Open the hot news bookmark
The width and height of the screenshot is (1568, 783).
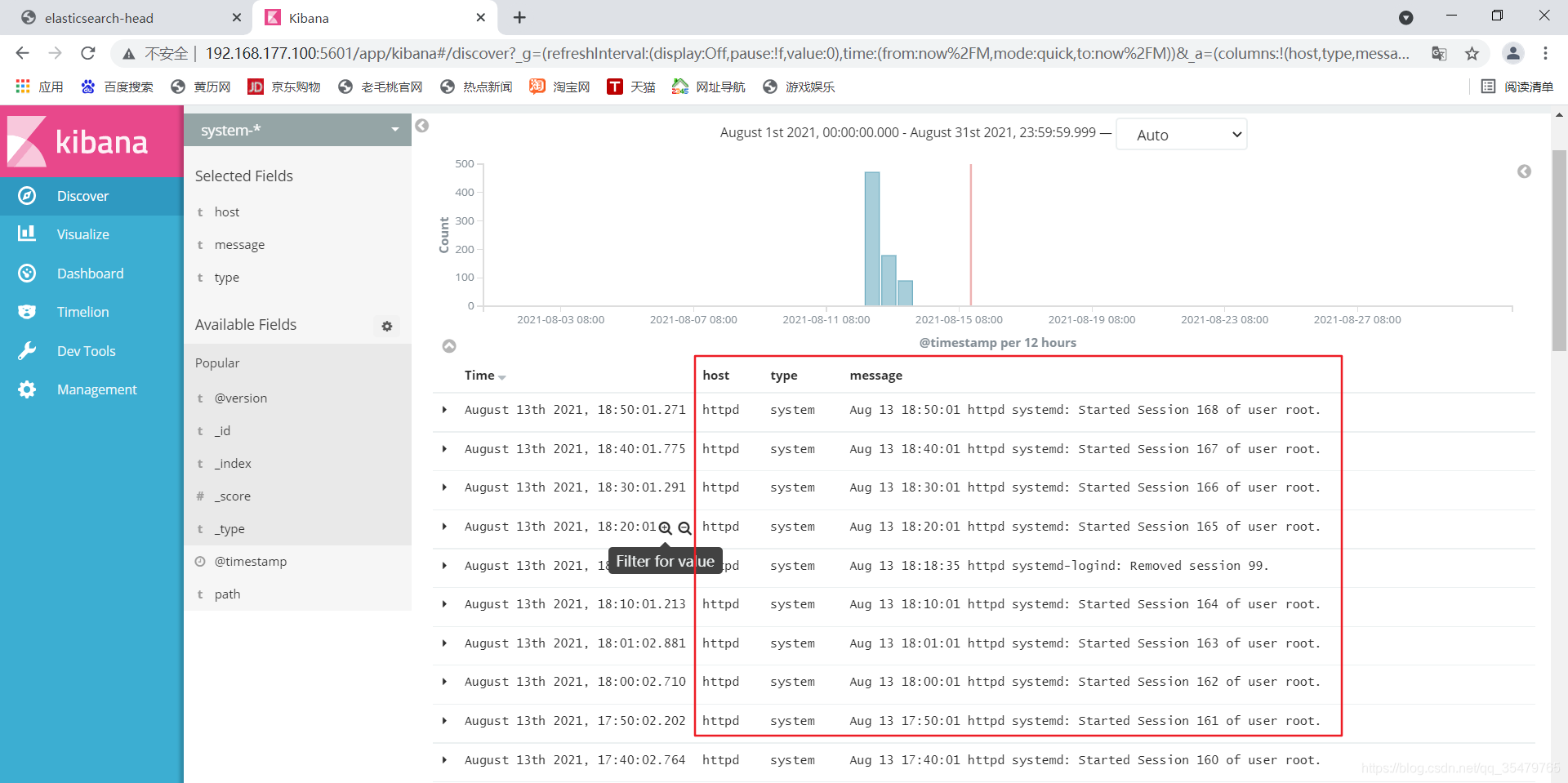(476, 87)
